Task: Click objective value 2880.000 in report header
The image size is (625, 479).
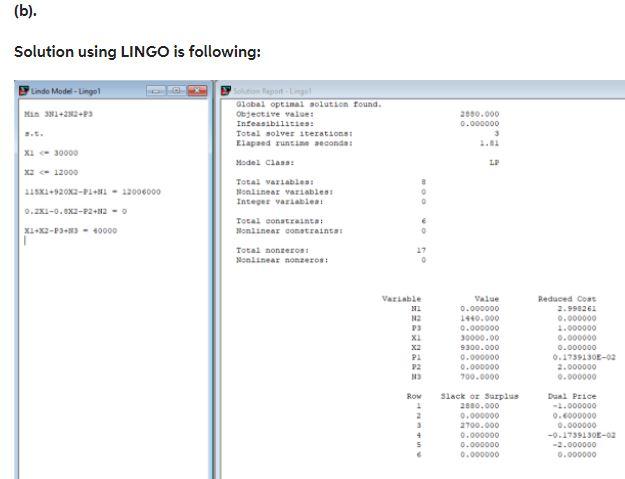Action: pos(480,114)
